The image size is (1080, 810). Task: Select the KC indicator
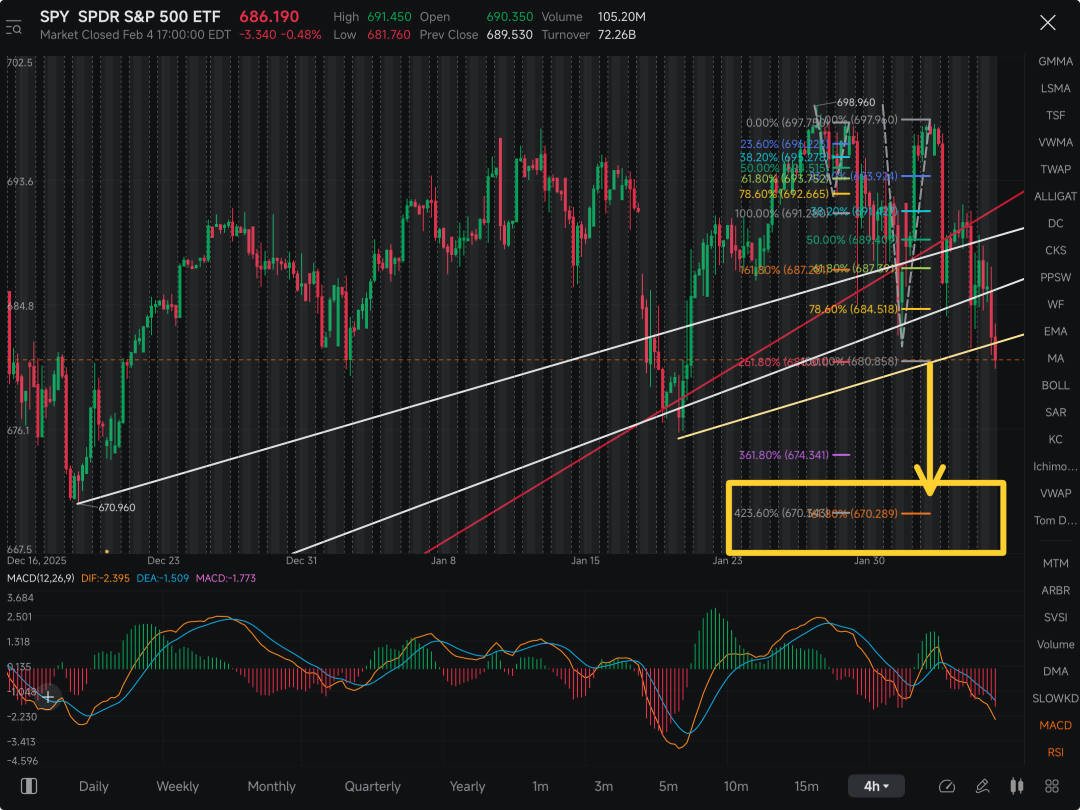(1055, 439)
